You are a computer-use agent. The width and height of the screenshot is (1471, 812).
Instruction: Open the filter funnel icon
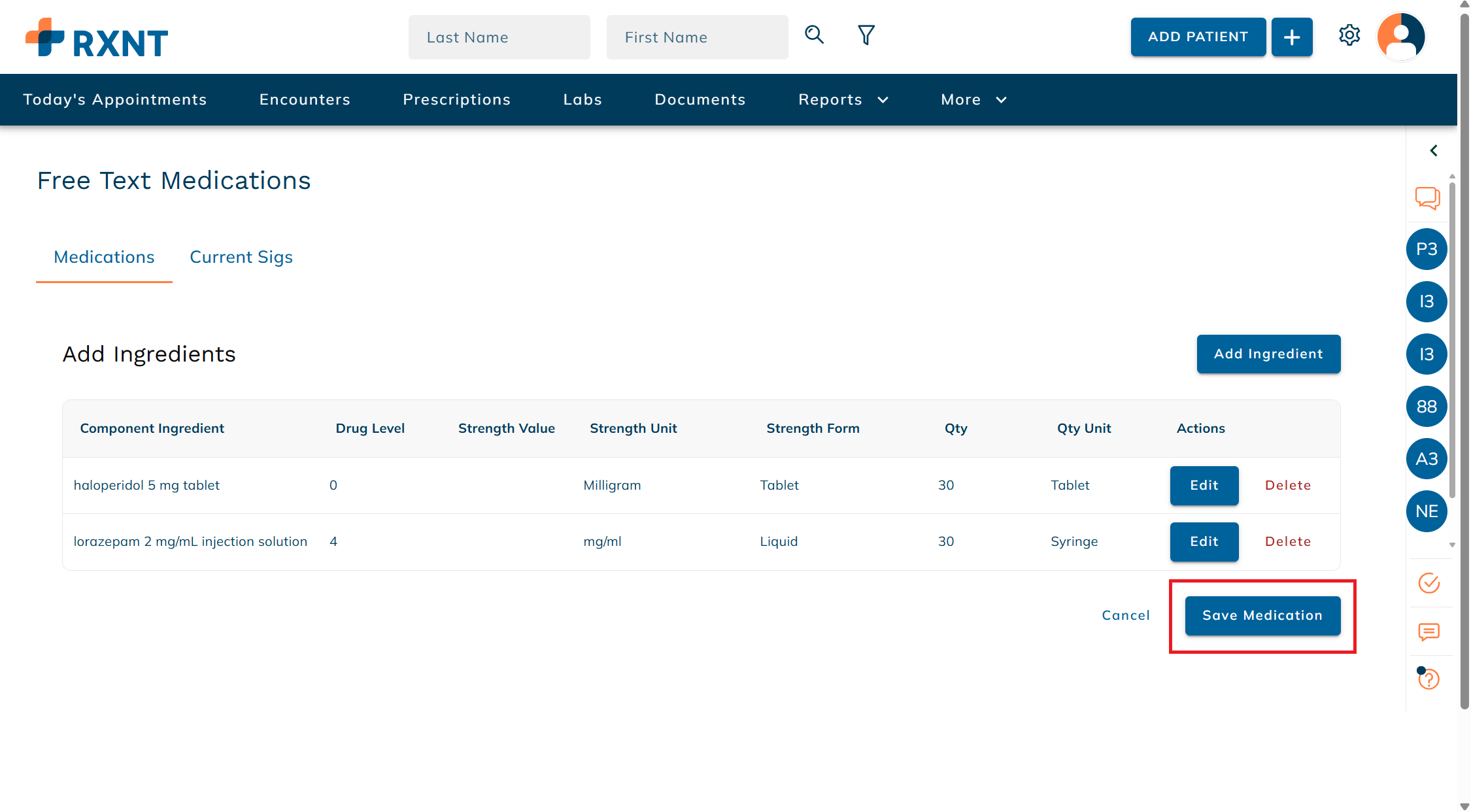866,35
